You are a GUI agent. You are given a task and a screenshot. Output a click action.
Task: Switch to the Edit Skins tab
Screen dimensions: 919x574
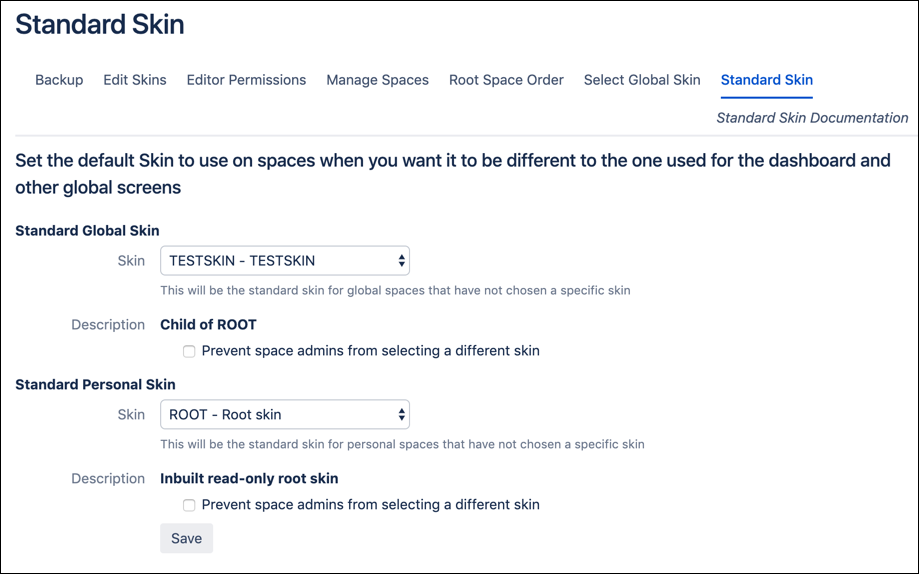135,80
